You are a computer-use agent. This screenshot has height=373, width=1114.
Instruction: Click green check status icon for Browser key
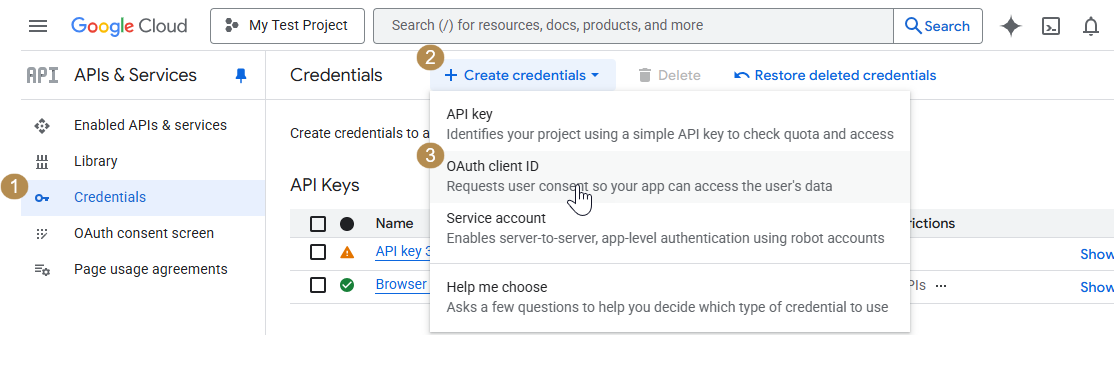click(347, 285)
